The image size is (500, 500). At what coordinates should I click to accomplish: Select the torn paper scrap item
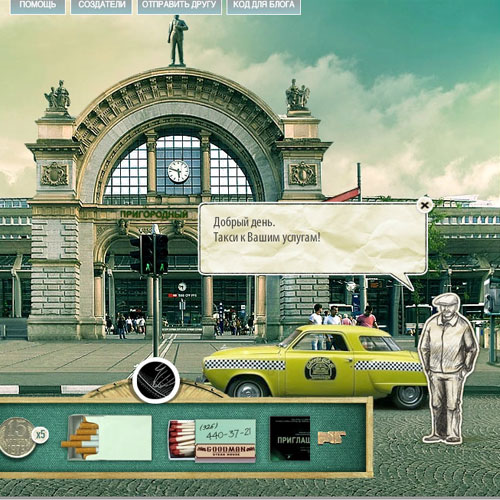pos(331,438)
